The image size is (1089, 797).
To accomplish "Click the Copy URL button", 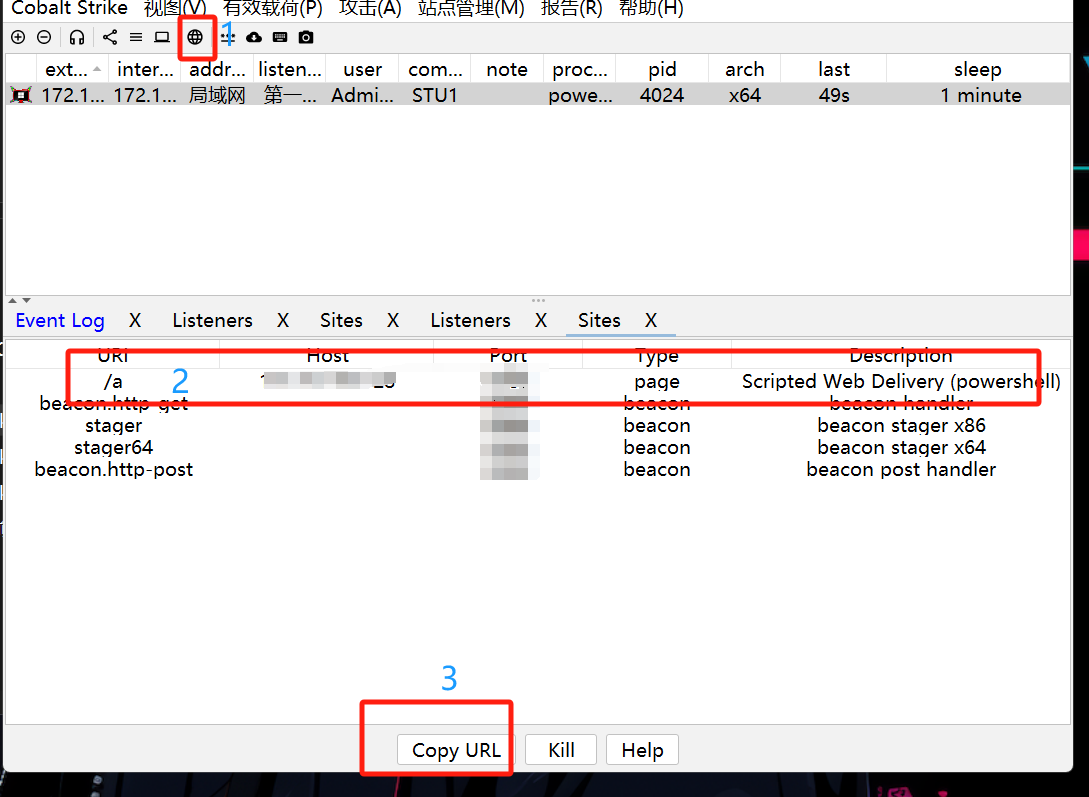I will coord(456,750).
